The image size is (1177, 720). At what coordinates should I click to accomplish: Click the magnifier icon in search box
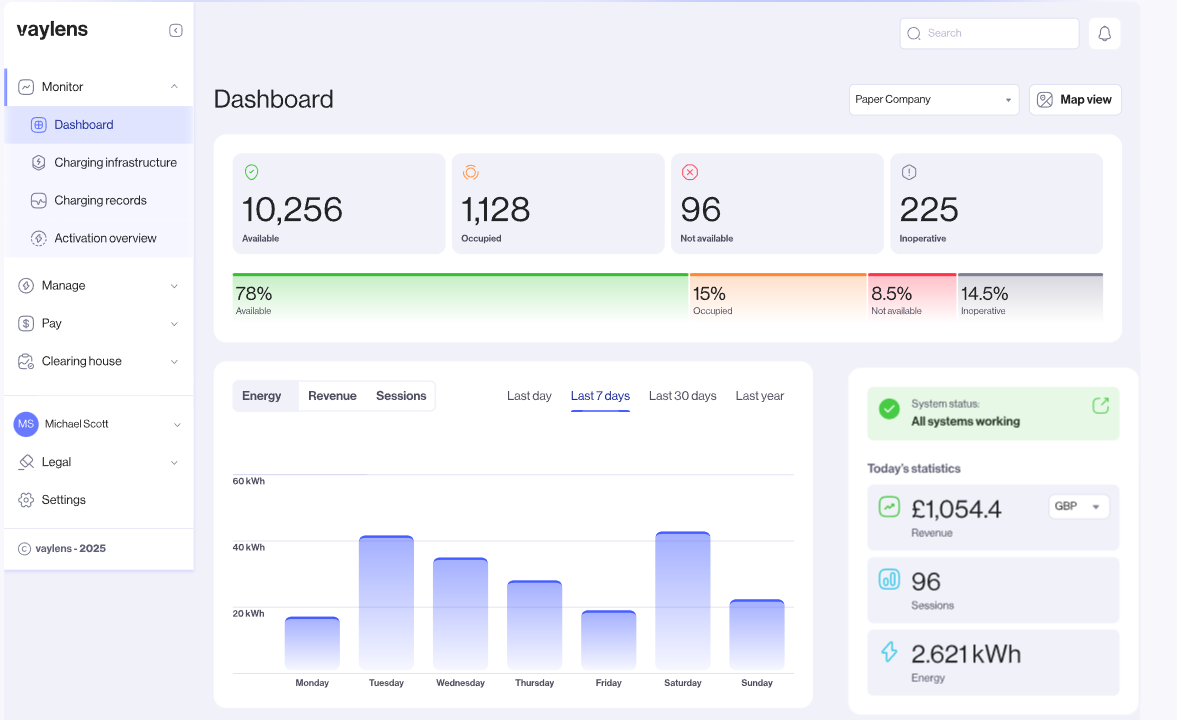pos(914,33)
